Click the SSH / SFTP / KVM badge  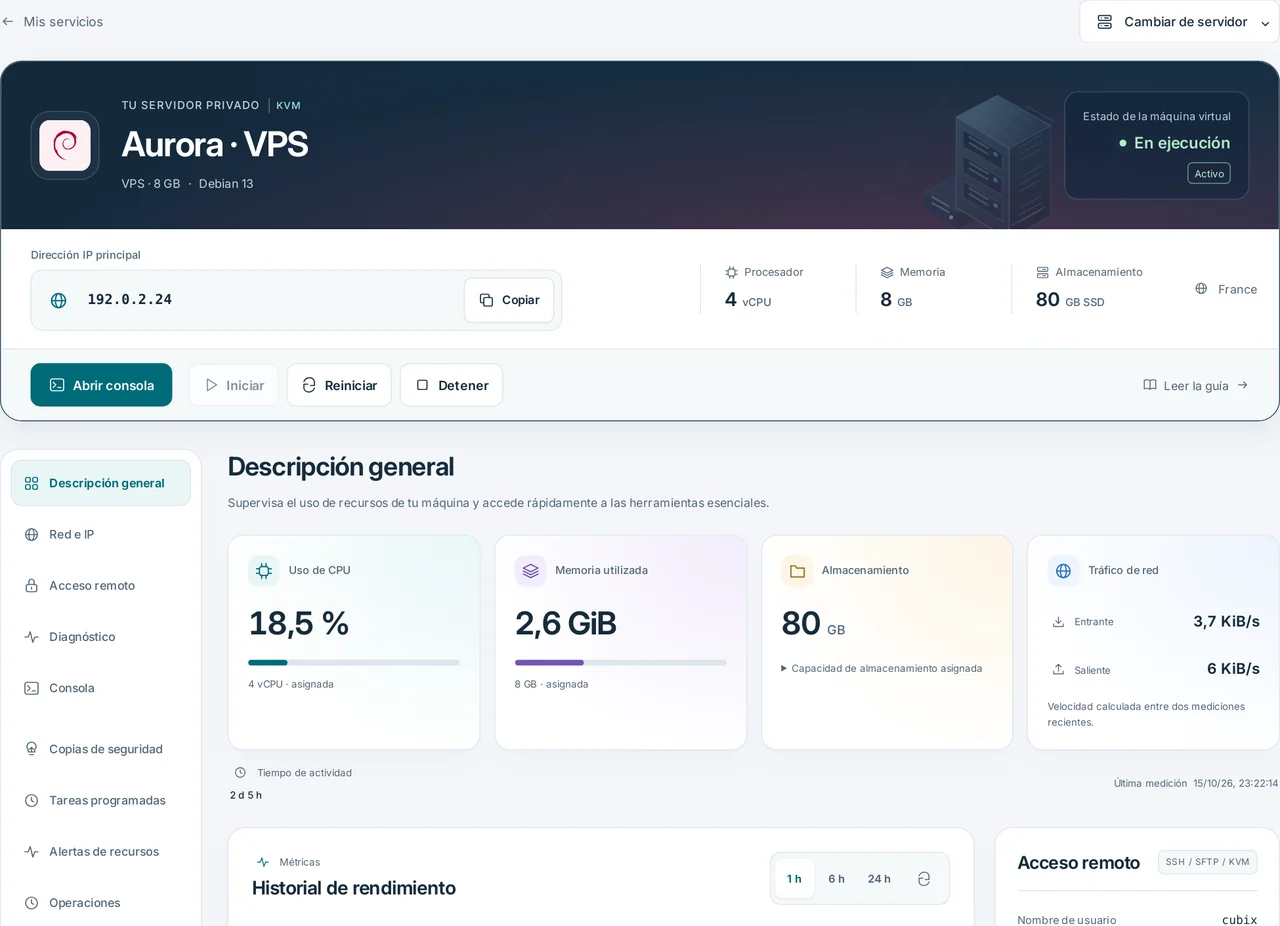tap(1207, 862)
